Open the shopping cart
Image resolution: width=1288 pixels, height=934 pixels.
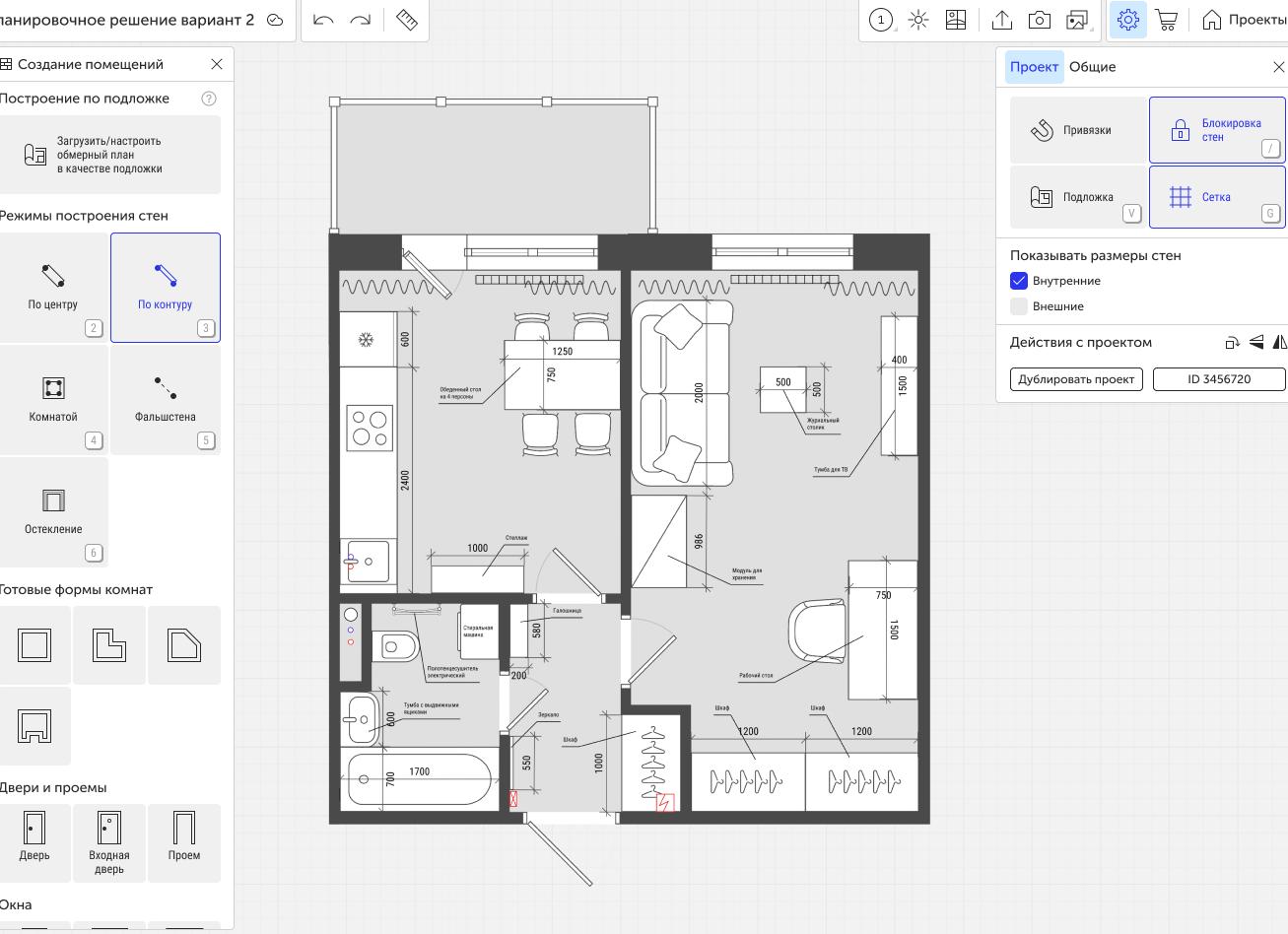coord(1167,20)
